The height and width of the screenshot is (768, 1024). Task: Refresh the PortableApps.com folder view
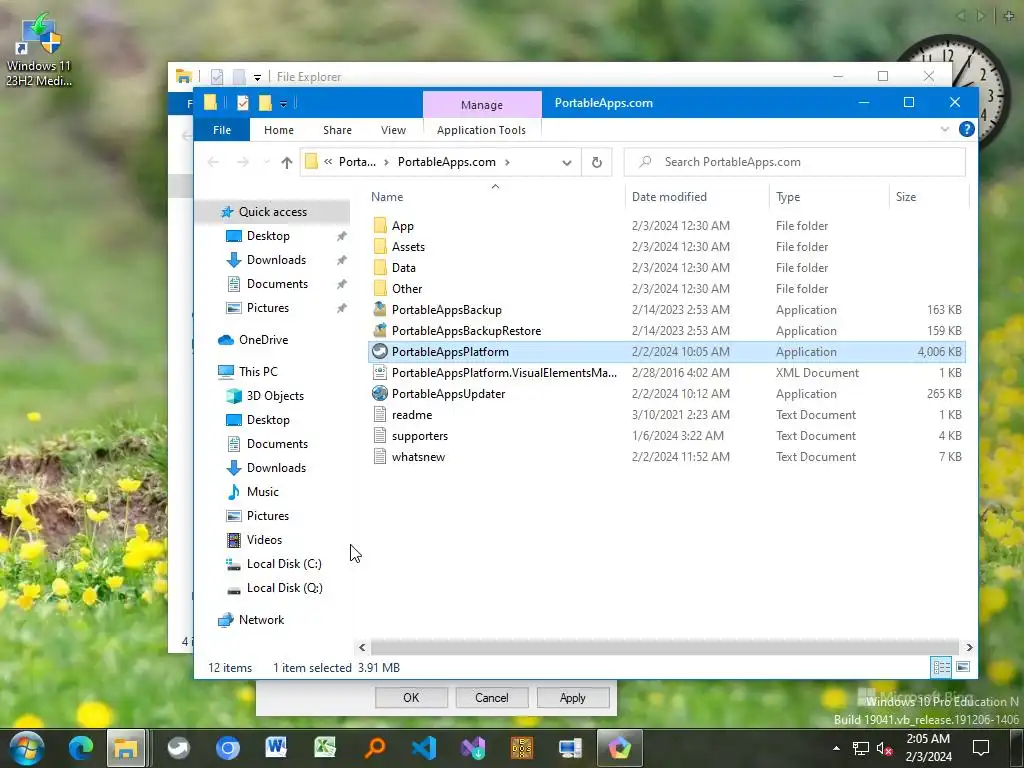[596, 162]
